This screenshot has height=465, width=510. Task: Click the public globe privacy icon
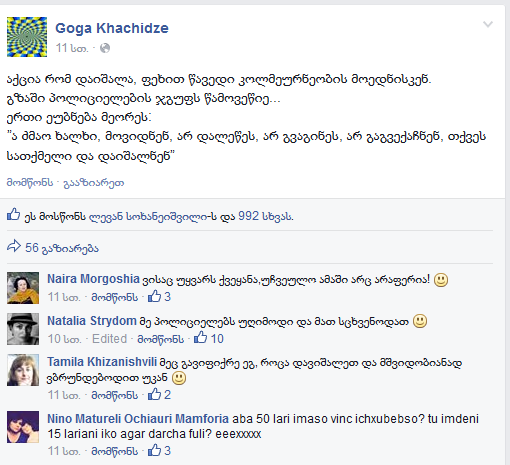pyautogui.click(x=105, y=48)
